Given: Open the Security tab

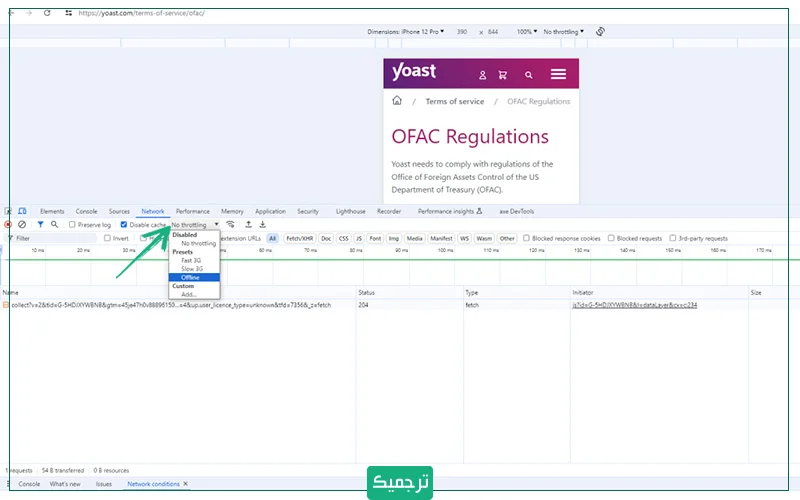Looking at the screenshot, I should click(308, 211).
